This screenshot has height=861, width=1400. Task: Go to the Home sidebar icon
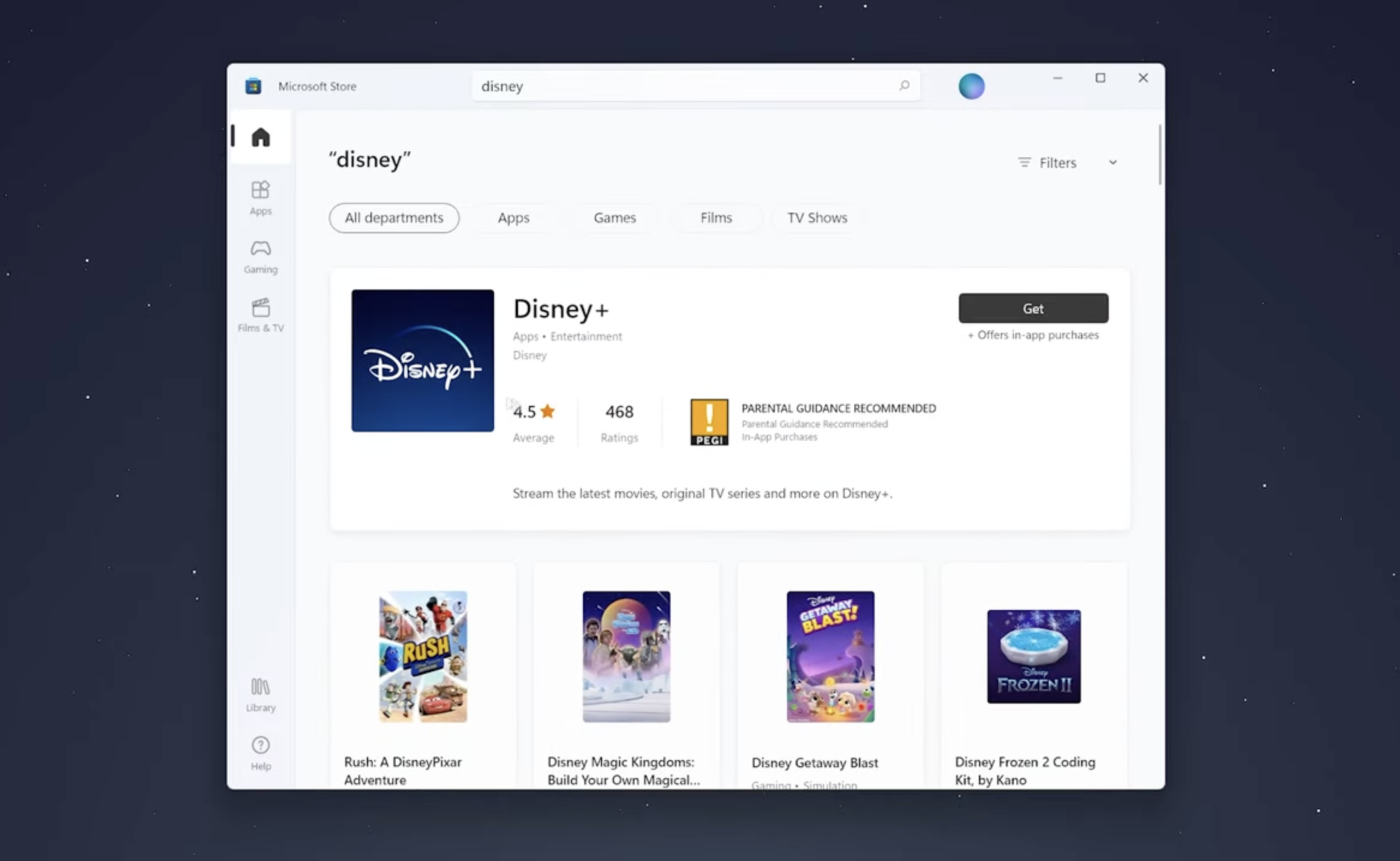coord(261,137)
